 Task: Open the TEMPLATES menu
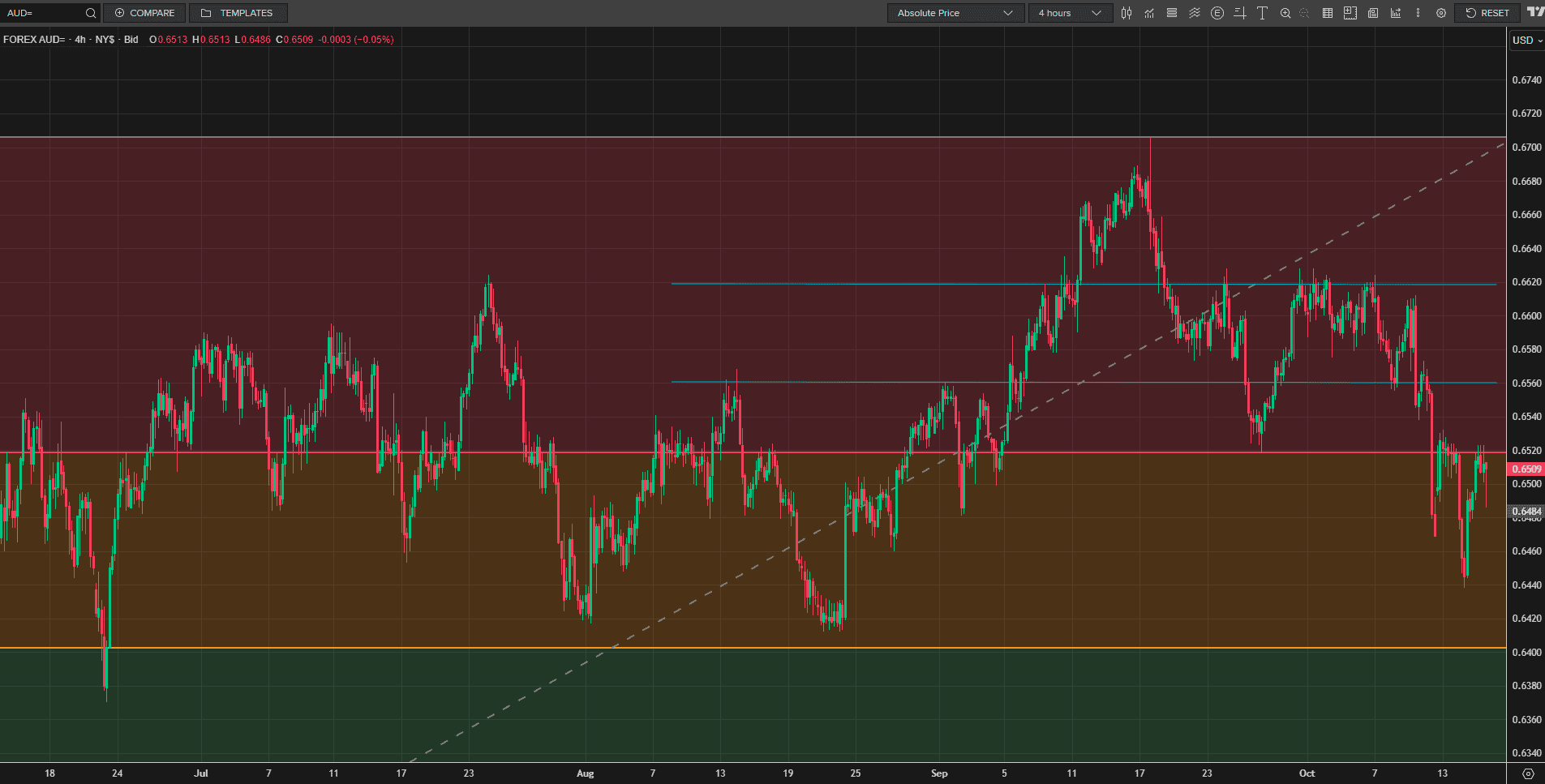[238, 13]
